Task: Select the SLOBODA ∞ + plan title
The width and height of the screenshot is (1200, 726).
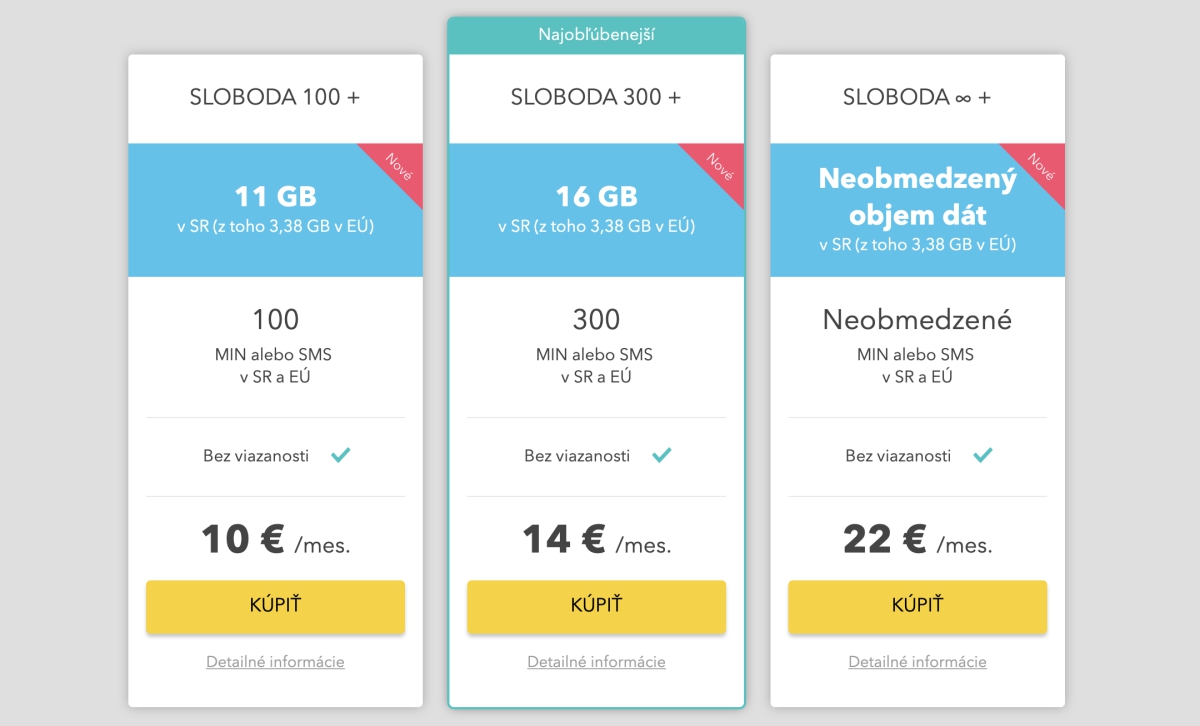Action: [917, 97]
